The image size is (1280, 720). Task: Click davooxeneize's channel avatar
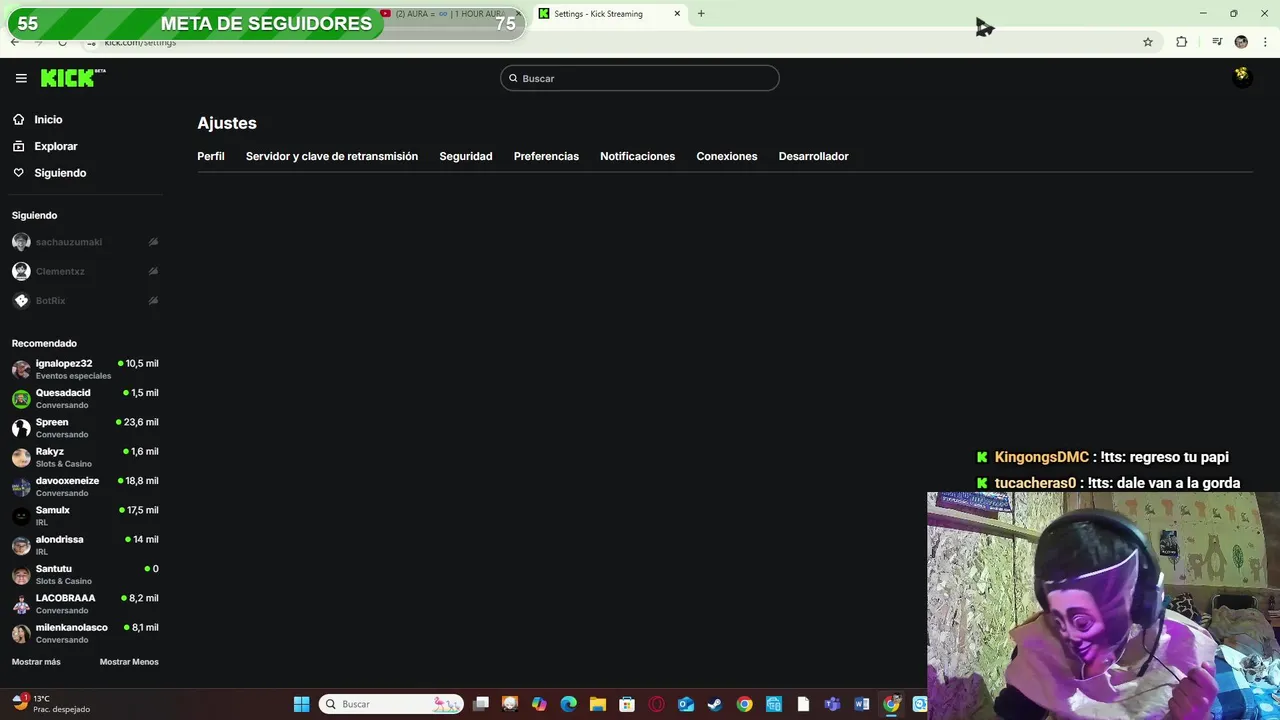click(21, 486)
